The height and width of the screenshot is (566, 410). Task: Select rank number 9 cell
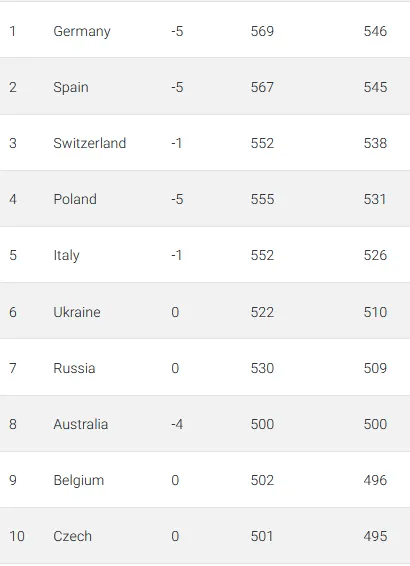coord(13,480)
